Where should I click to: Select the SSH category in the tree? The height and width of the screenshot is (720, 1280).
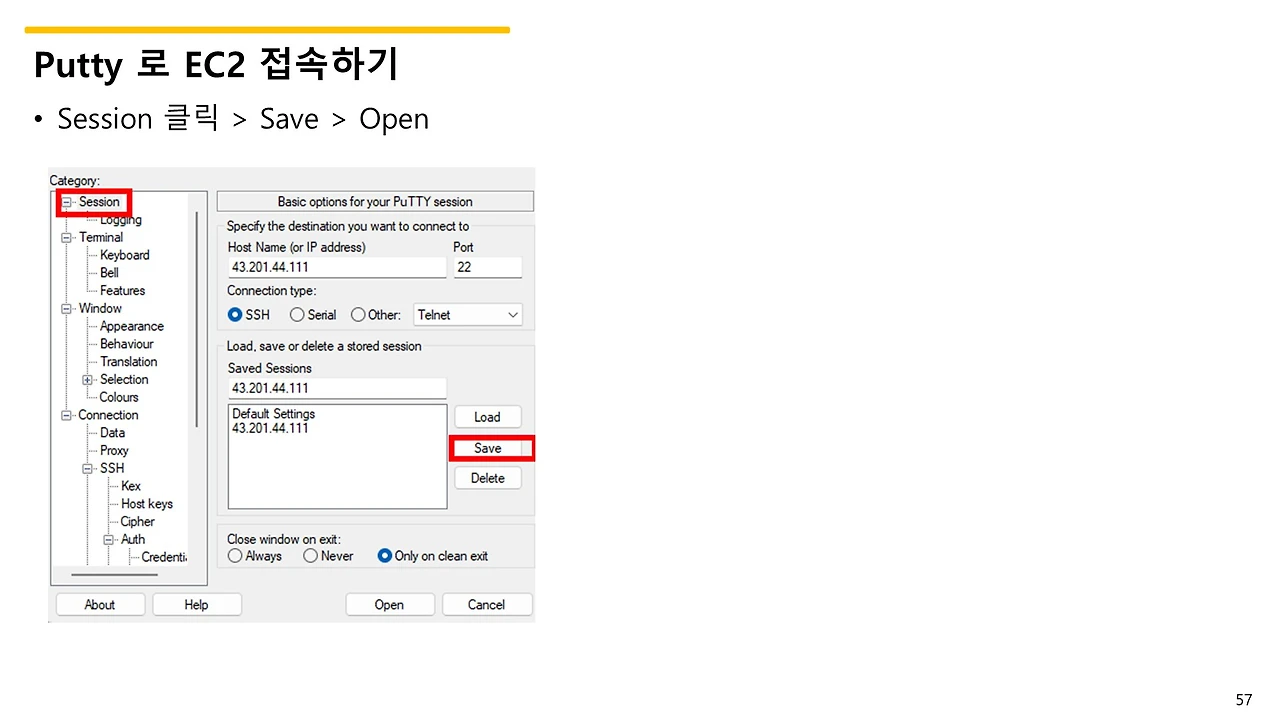pyautogui.click(x=112, y=469)
